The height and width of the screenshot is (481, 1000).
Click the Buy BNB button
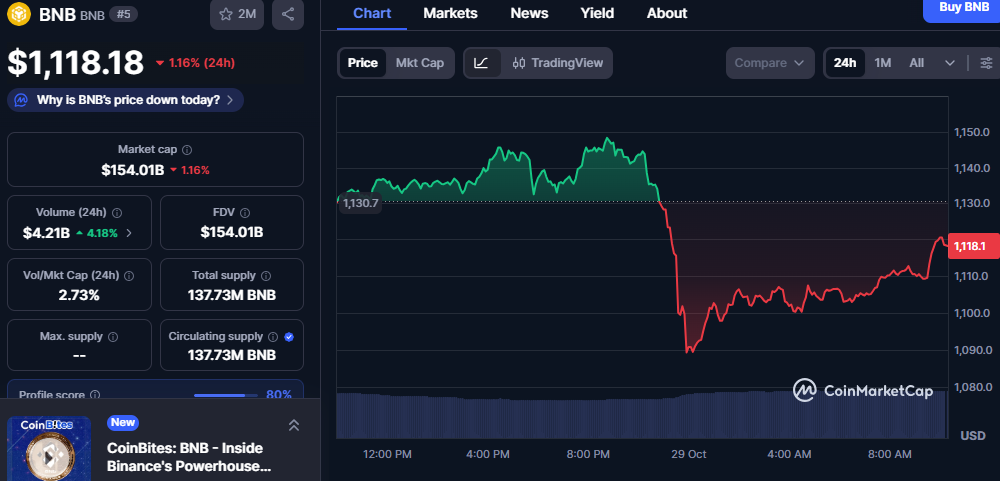coord(963,8)
